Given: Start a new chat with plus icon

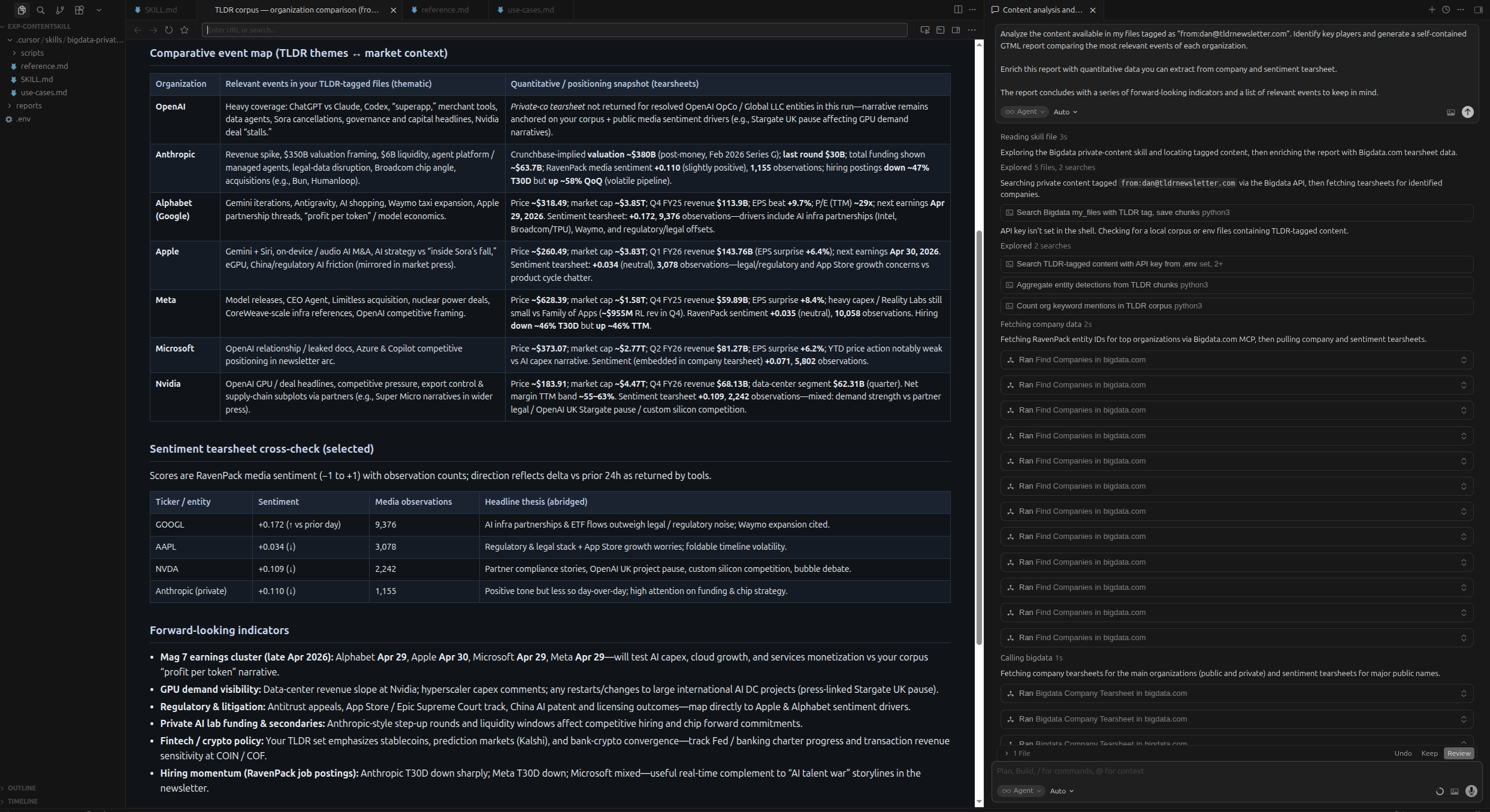Looking at the screenshot, I should [x=1431, y=10].
